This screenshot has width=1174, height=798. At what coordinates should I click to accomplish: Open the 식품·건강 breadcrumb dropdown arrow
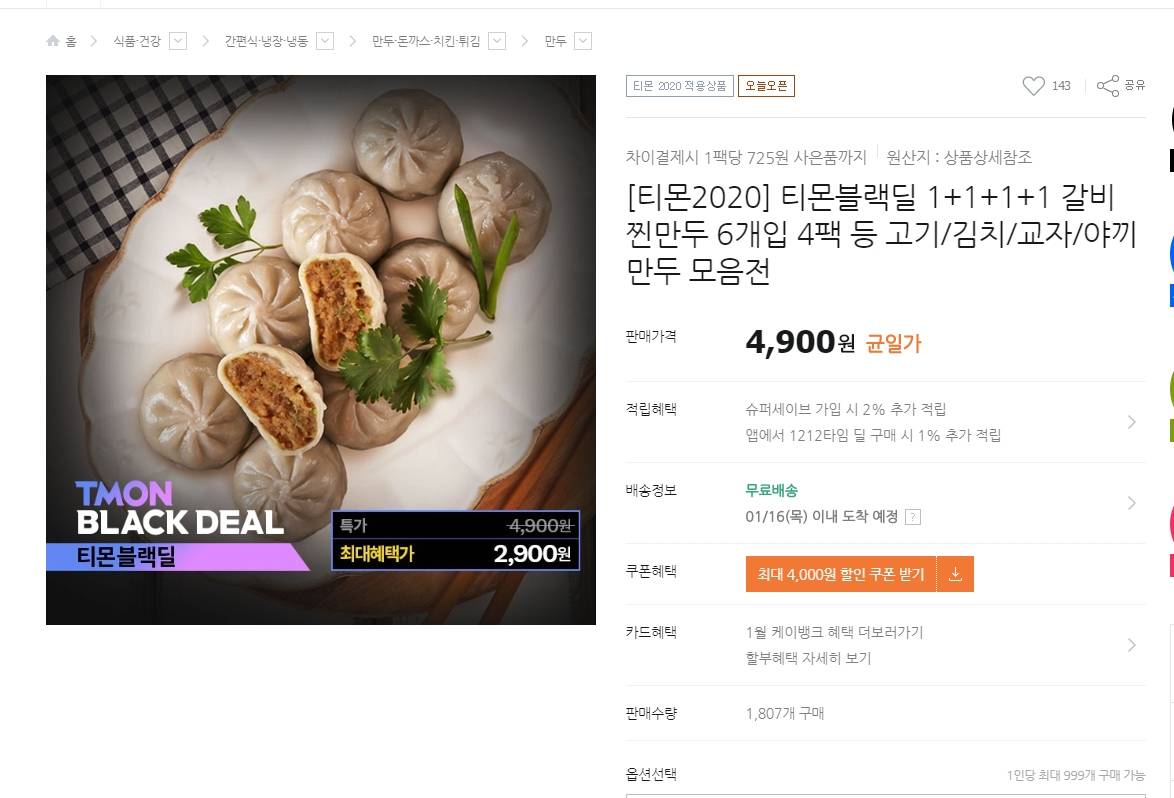[x=178, y=41]
